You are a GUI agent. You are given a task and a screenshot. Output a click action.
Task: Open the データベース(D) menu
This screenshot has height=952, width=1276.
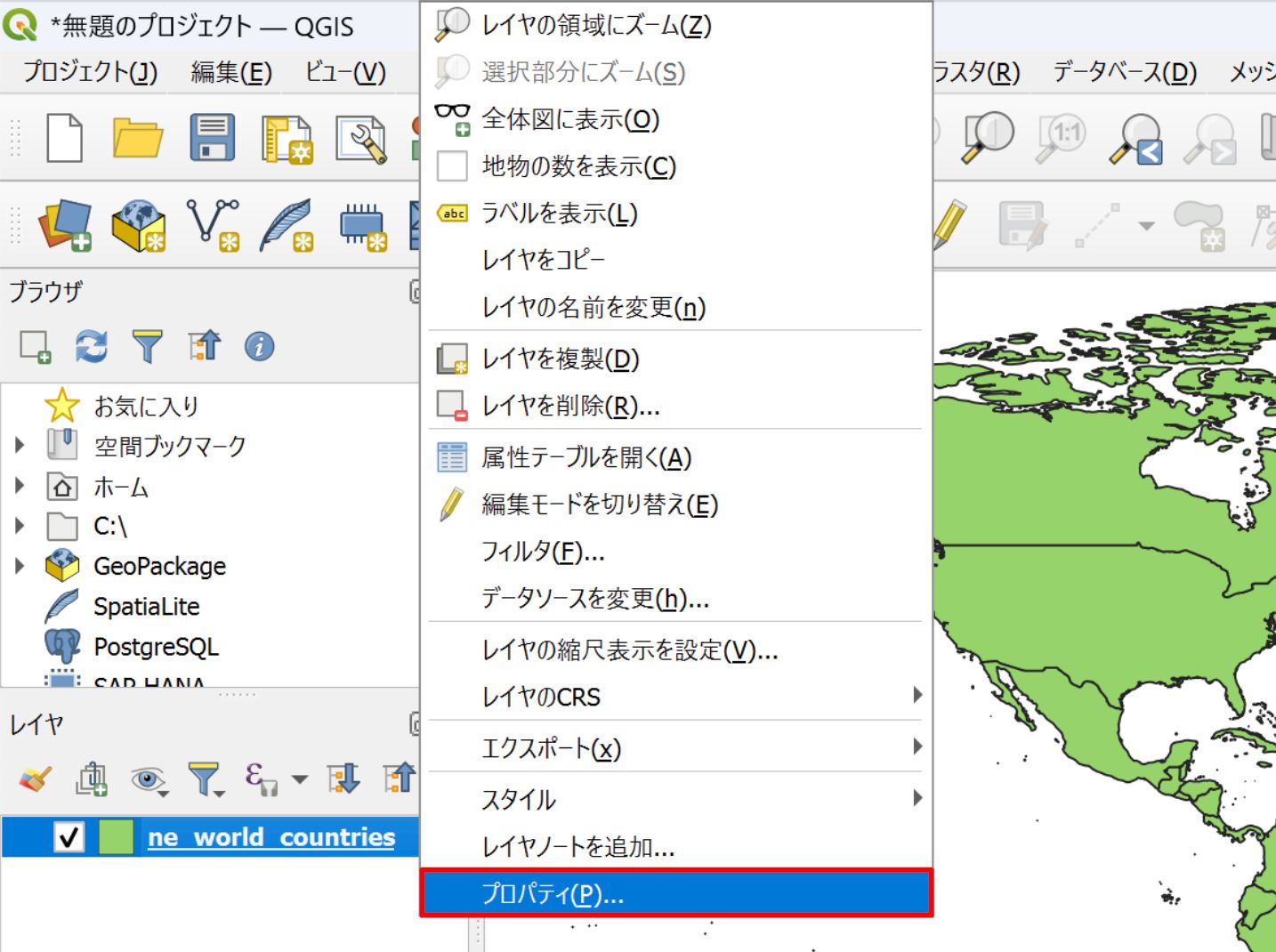click(1125, 72)
